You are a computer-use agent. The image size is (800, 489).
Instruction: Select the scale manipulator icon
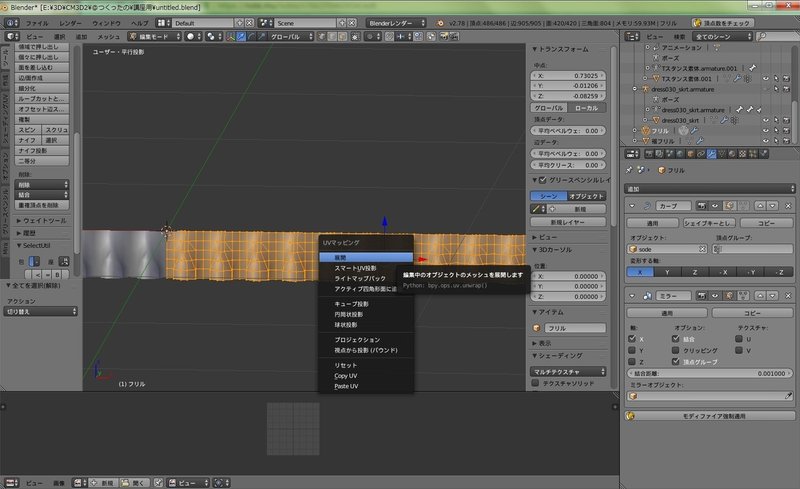[x=261, y=36]
